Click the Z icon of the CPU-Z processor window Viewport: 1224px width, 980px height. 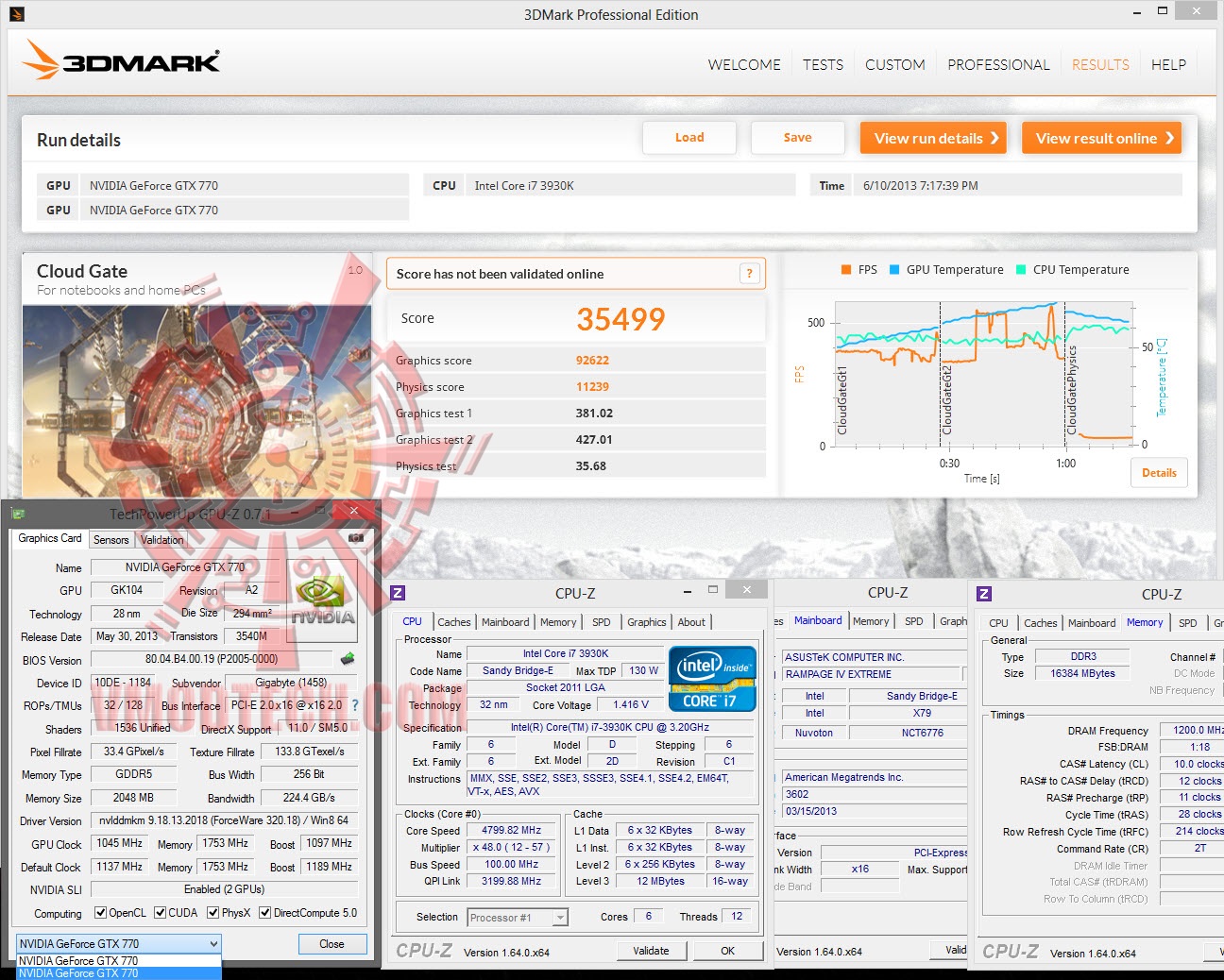[x=398, y=593]
